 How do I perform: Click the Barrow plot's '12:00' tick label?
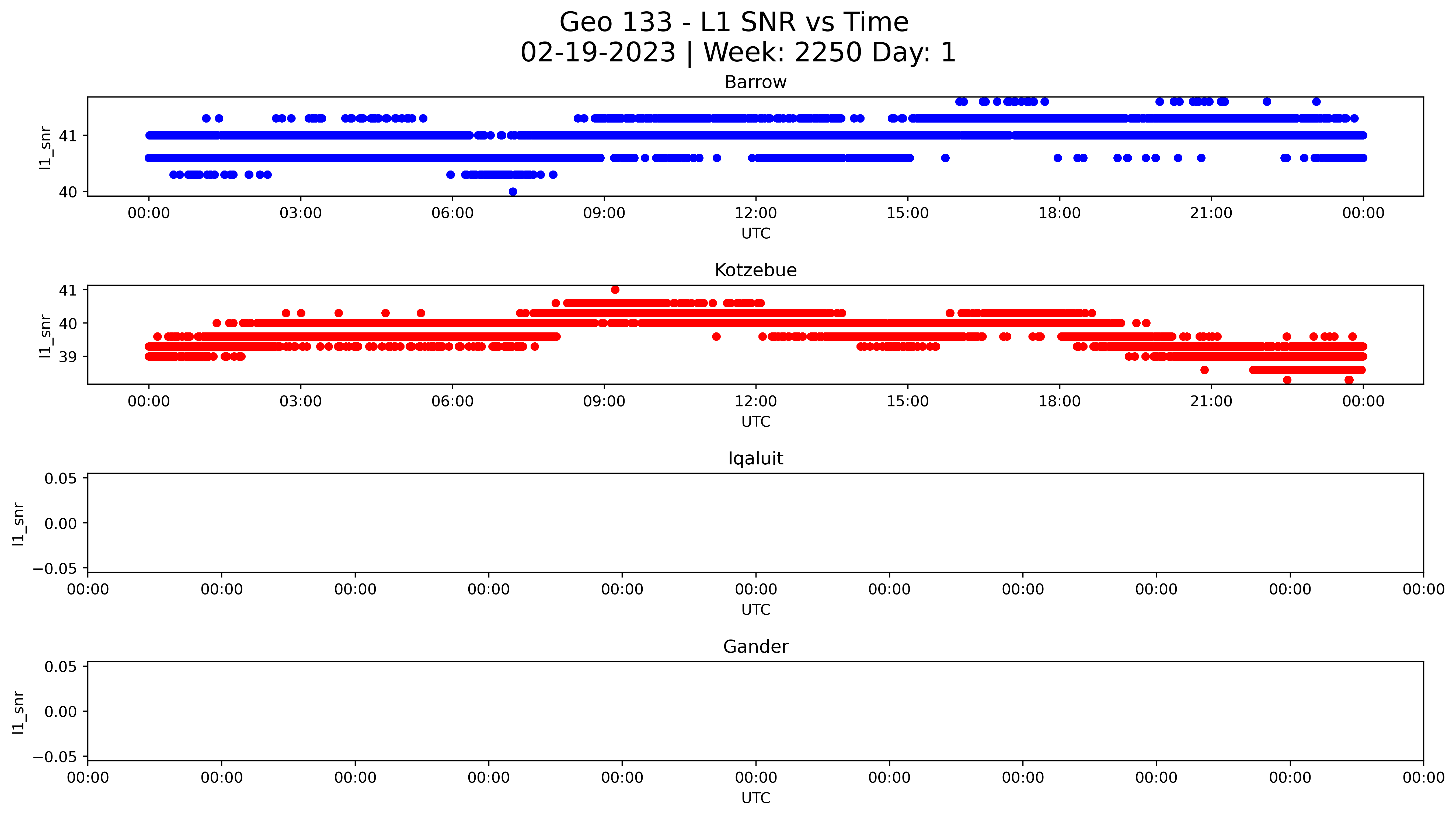coord(756,213)
